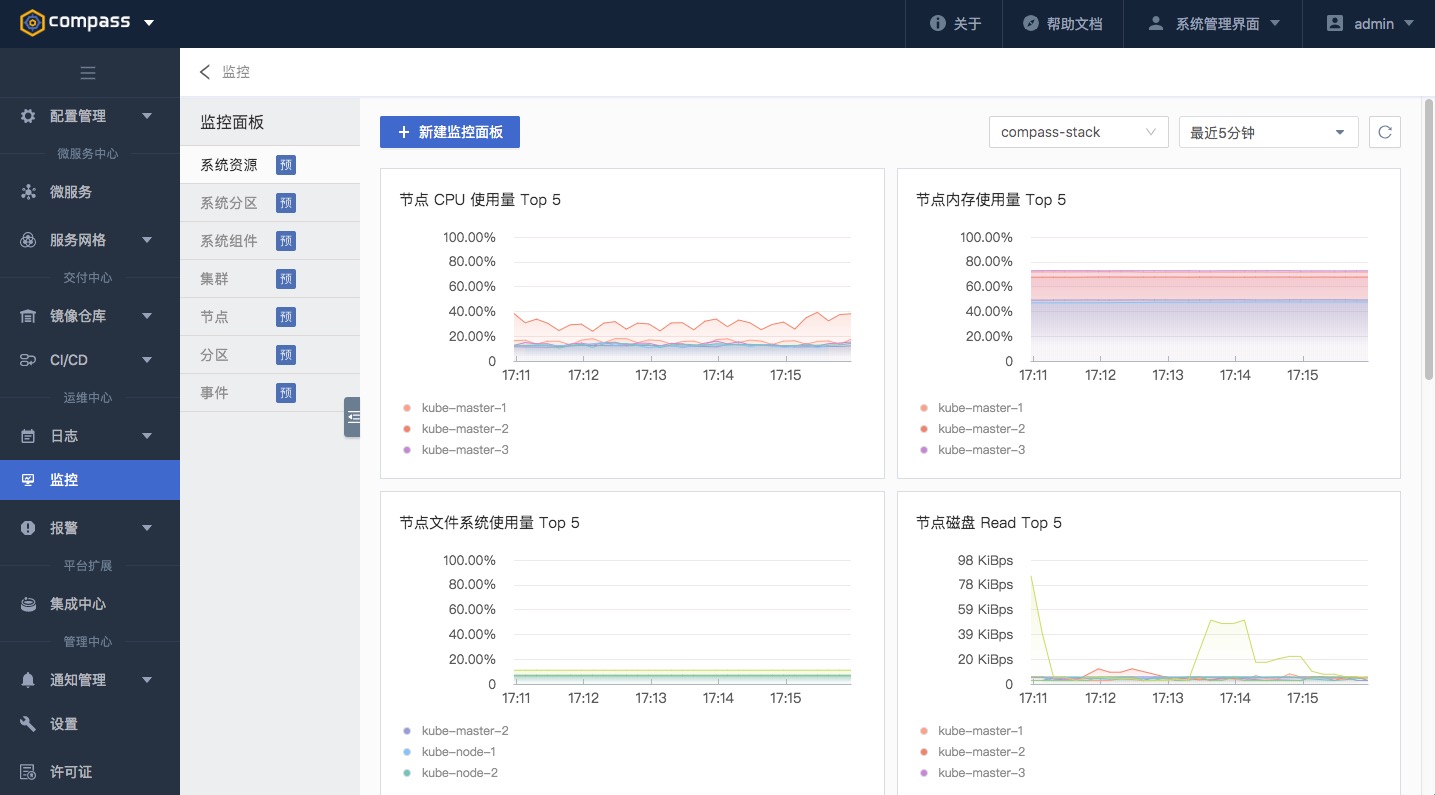
Task: Click the 报警 alert icon
Action: (28, 528)
